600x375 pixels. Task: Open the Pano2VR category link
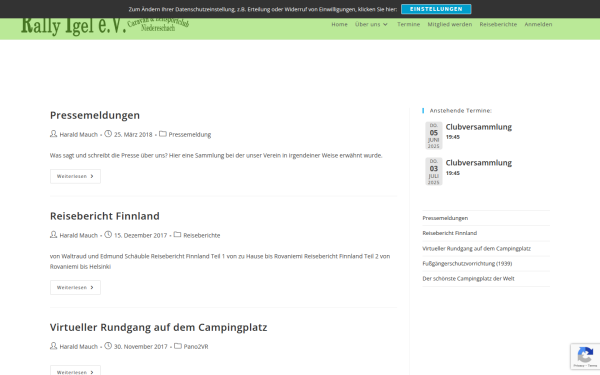[x=196, y=347]
